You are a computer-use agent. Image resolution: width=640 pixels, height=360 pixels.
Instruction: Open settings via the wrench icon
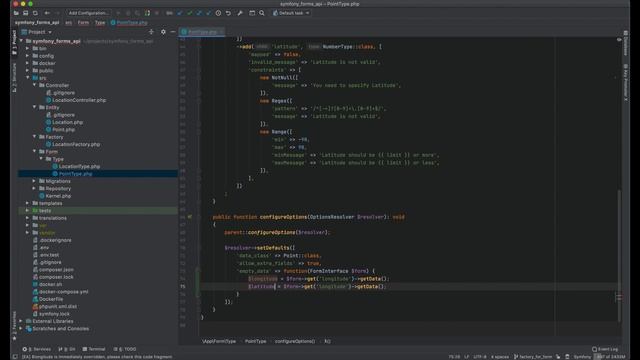click(240, 13)
